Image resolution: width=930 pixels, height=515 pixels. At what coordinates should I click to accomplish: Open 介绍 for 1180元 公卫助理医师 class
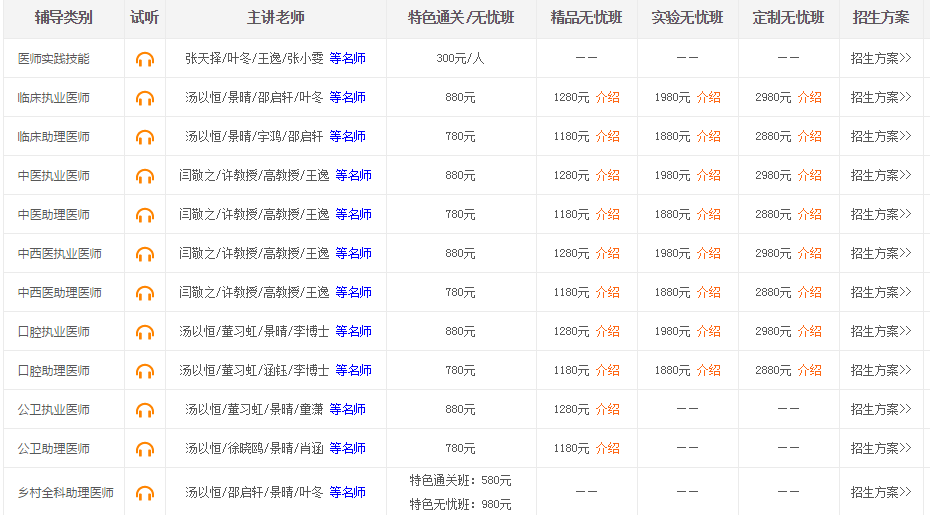tap(607, 448)
